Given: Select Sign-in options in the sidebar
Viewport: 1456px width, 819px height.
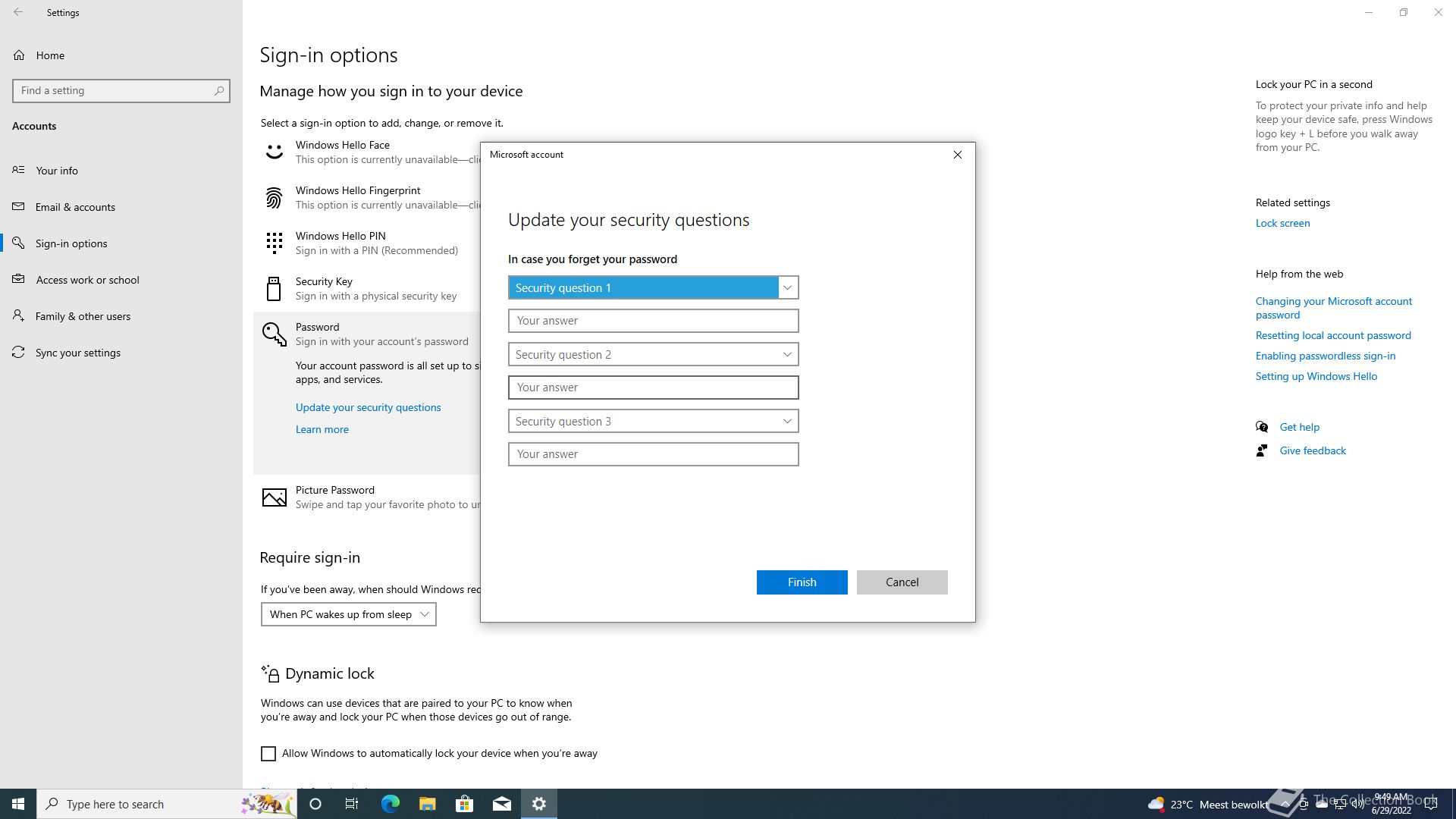Looking at the screenshot, I should [x=121, y=243].
